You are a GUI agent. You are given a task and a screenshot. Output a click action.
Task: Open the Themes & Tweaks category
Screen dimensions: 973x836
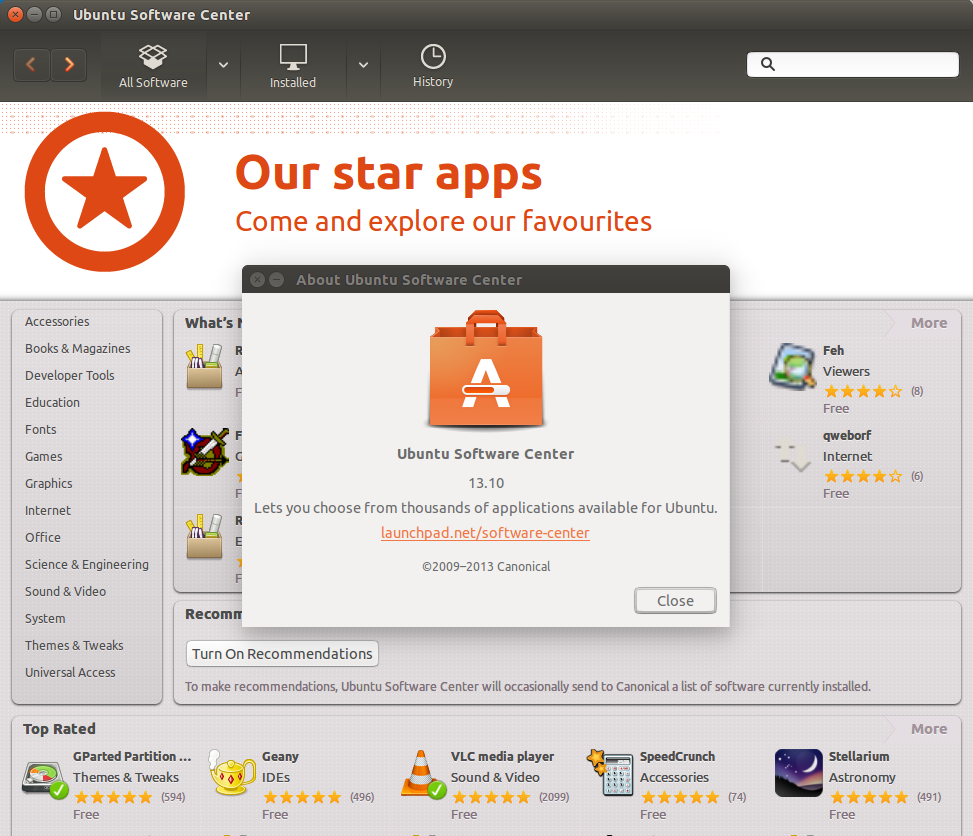pos(74,645)
